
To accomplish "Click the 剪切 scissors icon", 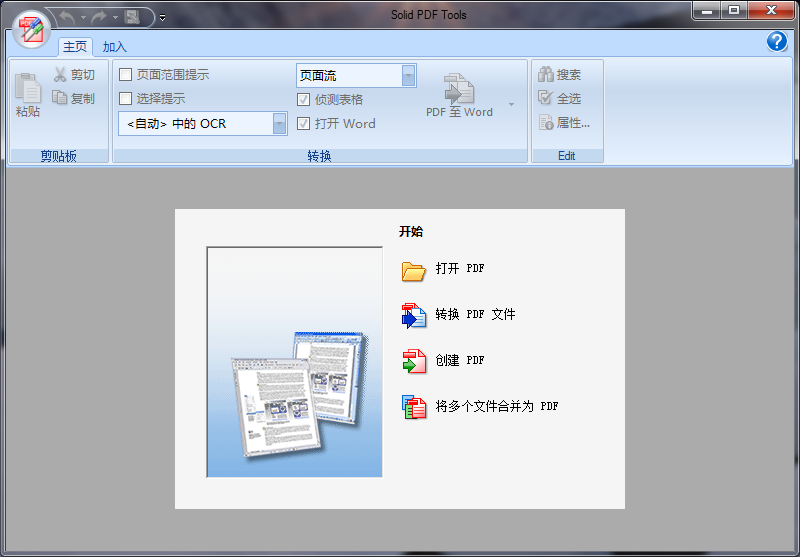I will point(60,74).
